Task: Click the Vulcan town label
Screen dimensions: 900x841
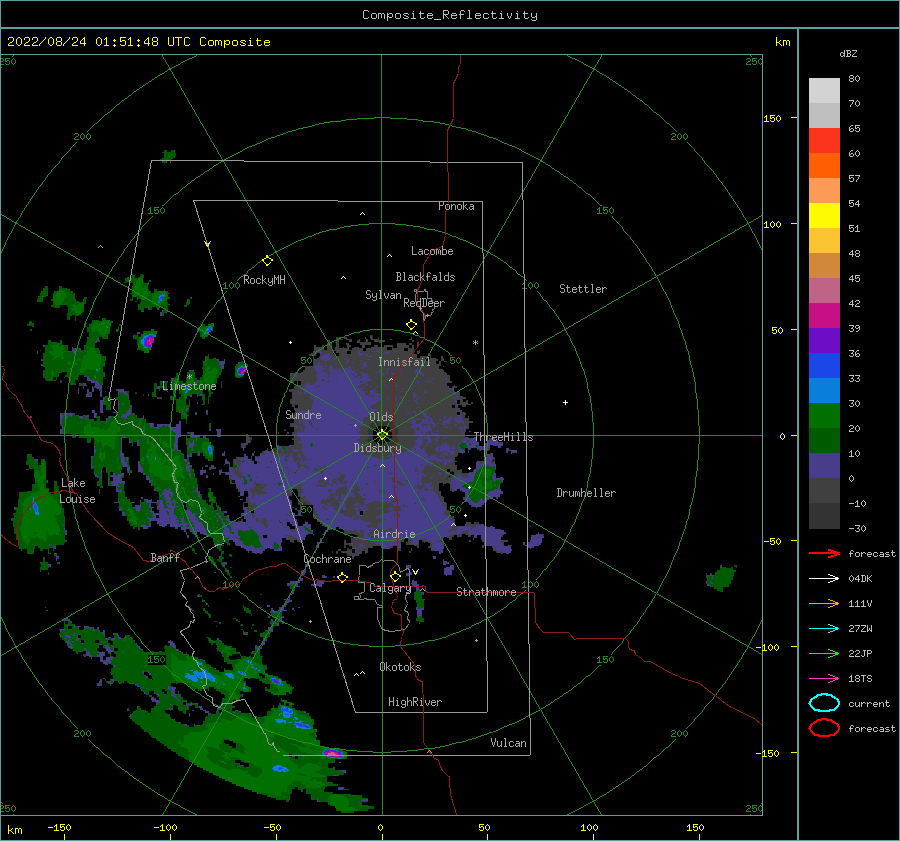Action: click(x=508, y=742)
